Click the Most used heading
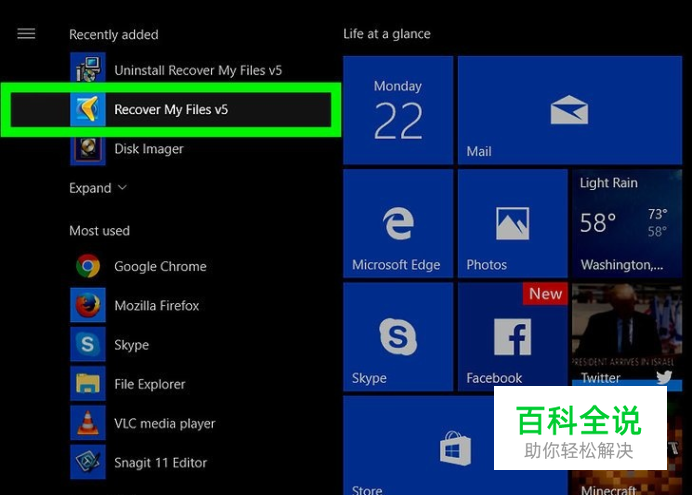 click(99, 231)
